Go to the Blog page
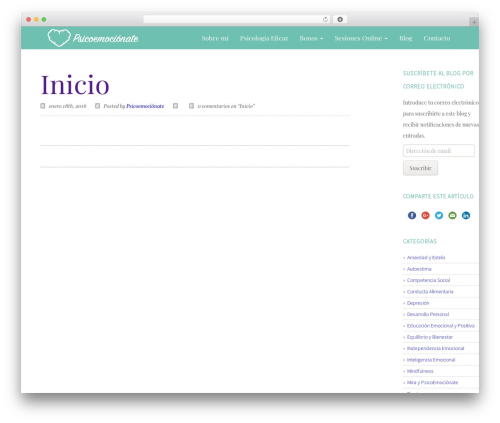500x423 pixels. (406, 38)
